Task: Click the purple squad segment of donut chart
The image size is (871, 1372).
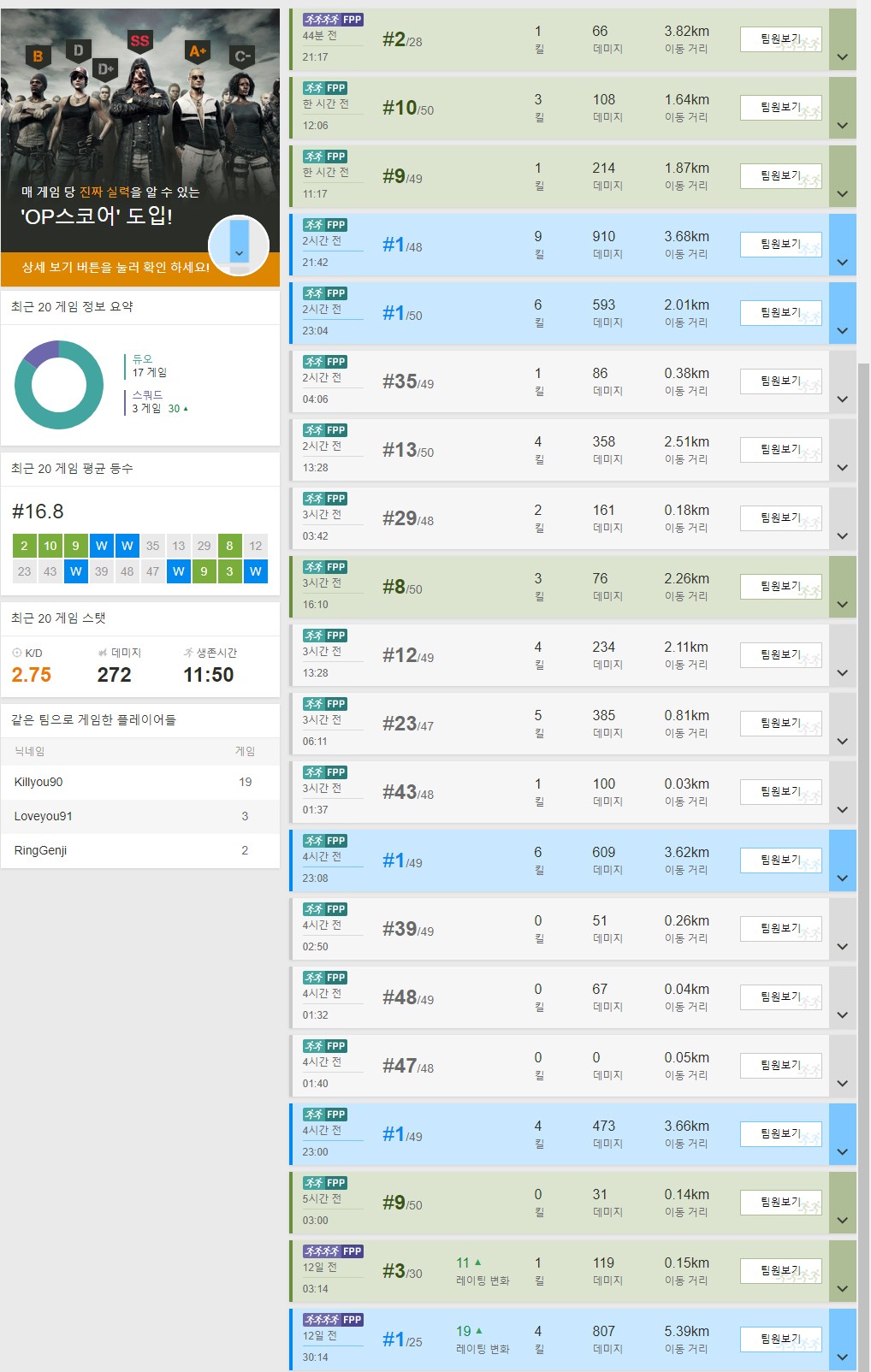Action: click(40, 352)
